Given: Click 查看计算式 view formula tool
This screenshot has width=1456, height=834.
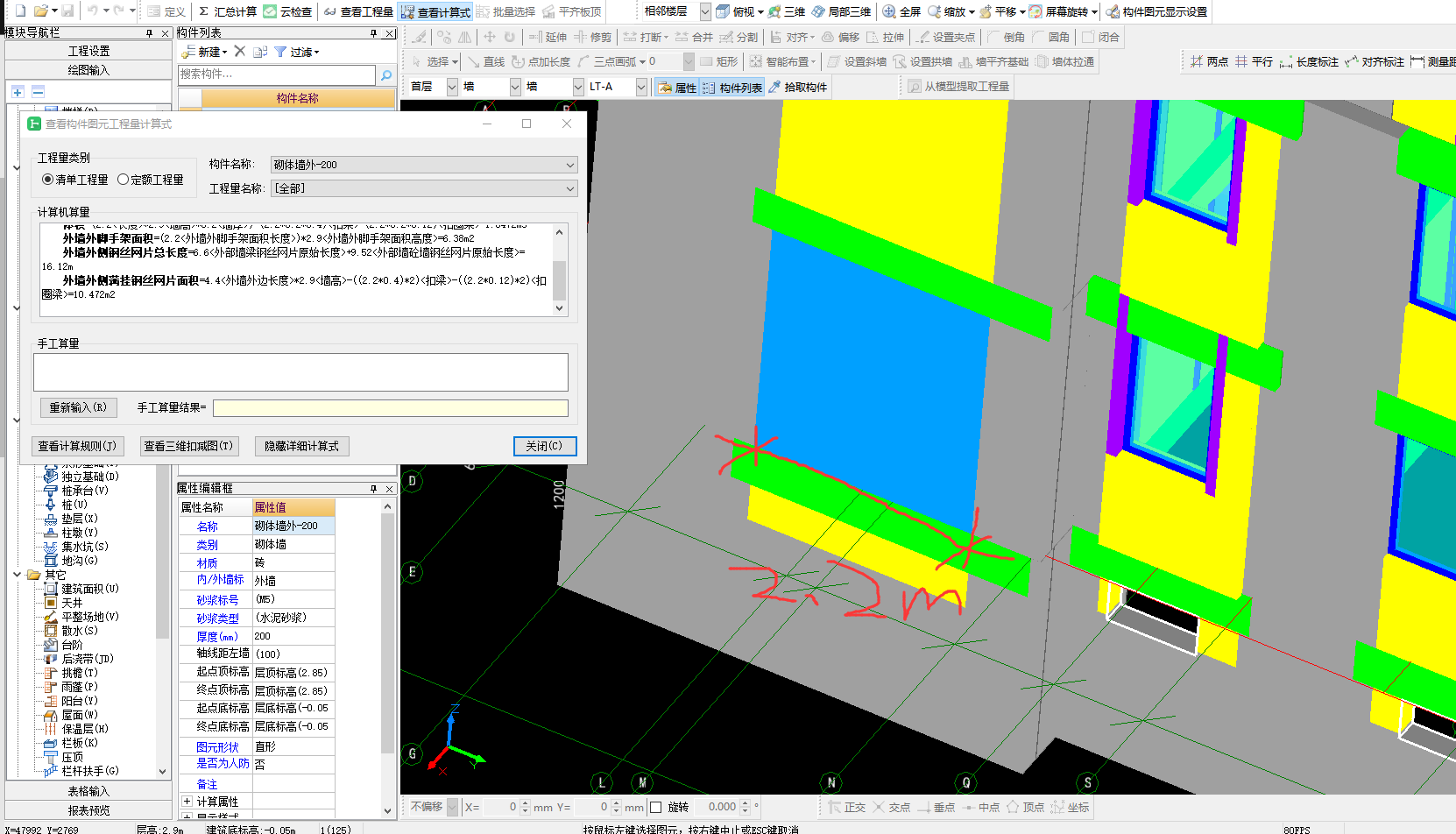Looking at the screenshot, I should click(435, 12).
